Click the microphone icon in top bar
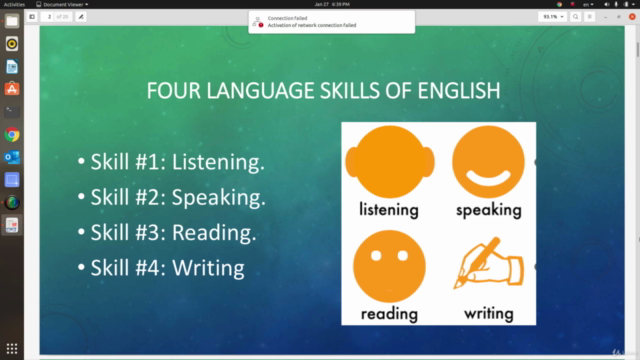Image resolution: width=640 pixels, height=360 pixels. click(616, 4)
